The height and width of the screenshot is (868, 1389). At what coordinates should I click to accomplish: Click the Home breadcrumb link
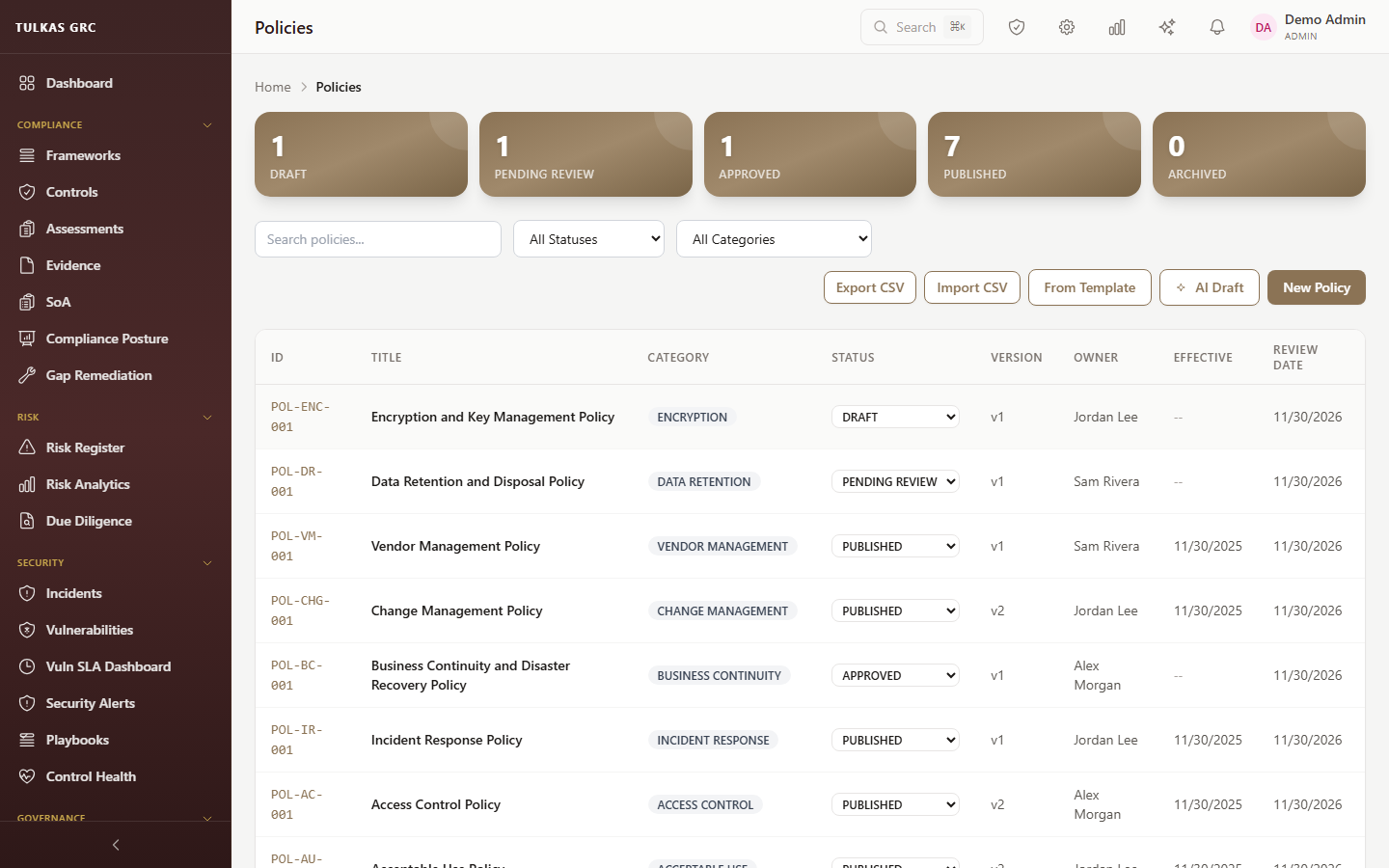point(273,87)
